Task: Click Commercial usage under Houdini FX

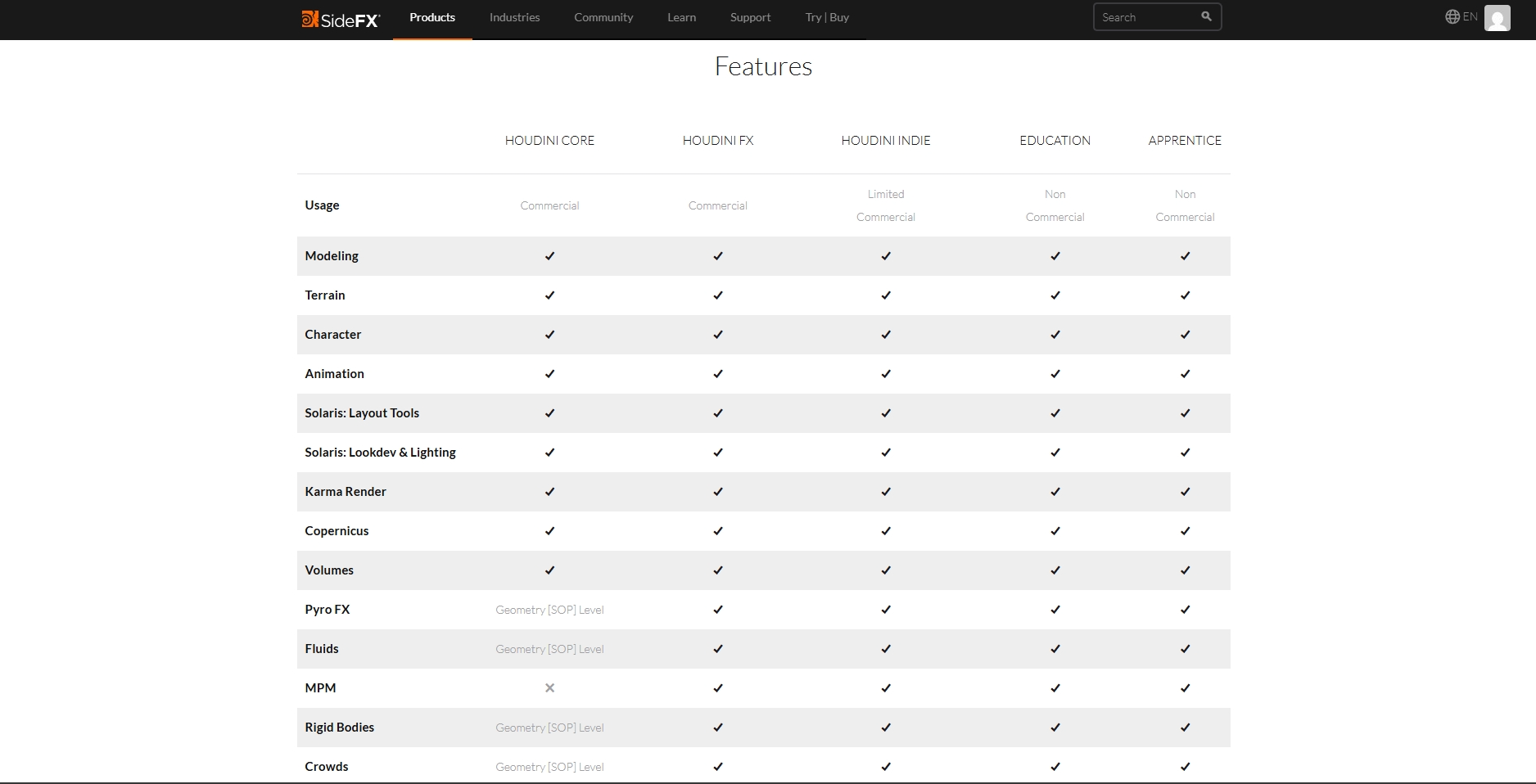Action: (718, 205)
